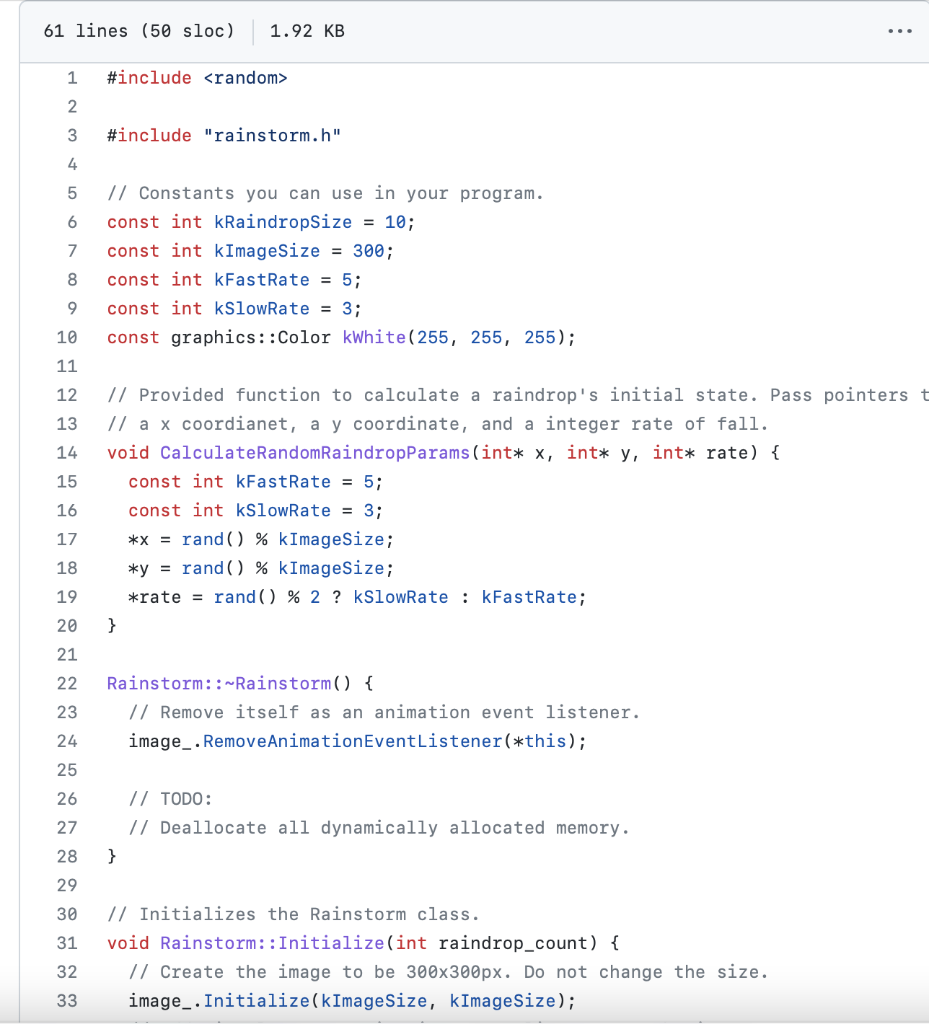Click line number 31
This screenshot has height=1024, width=929.
pyautogui.click(x=67, y=943)
